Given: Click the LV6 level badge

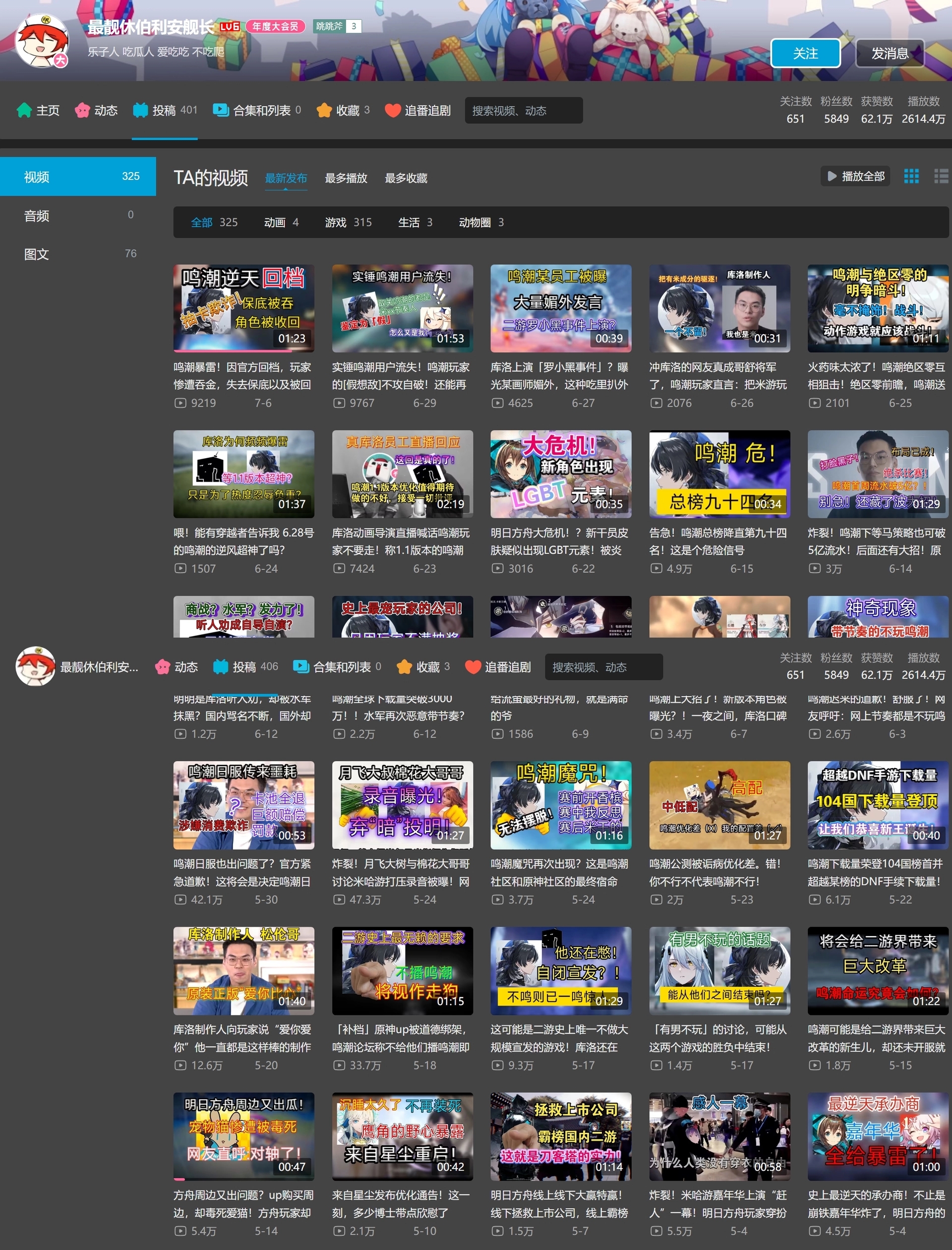Looking at the screenshot, I should (230, 26).
